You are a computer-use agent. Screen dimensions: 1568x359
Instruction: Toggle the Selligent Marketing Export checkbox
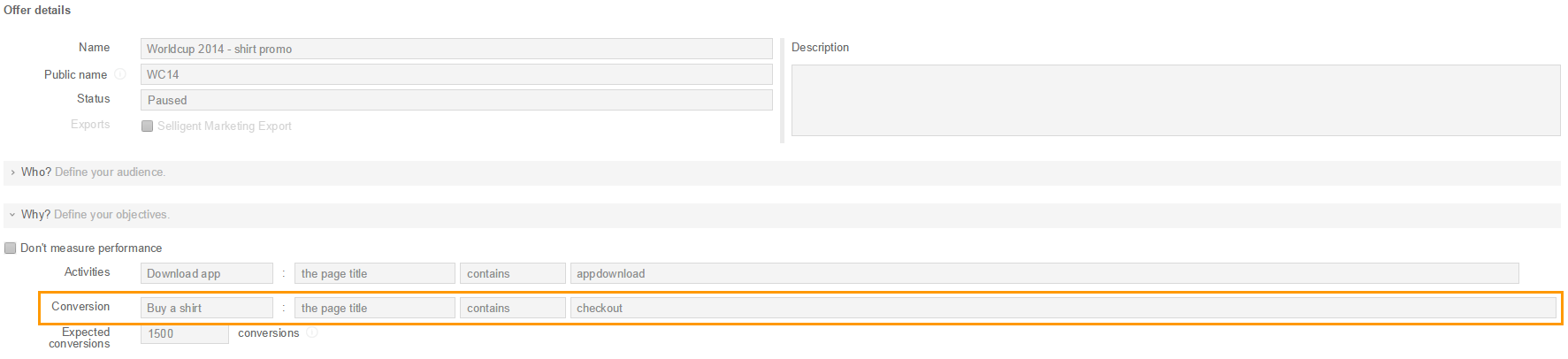coord(148,126)
